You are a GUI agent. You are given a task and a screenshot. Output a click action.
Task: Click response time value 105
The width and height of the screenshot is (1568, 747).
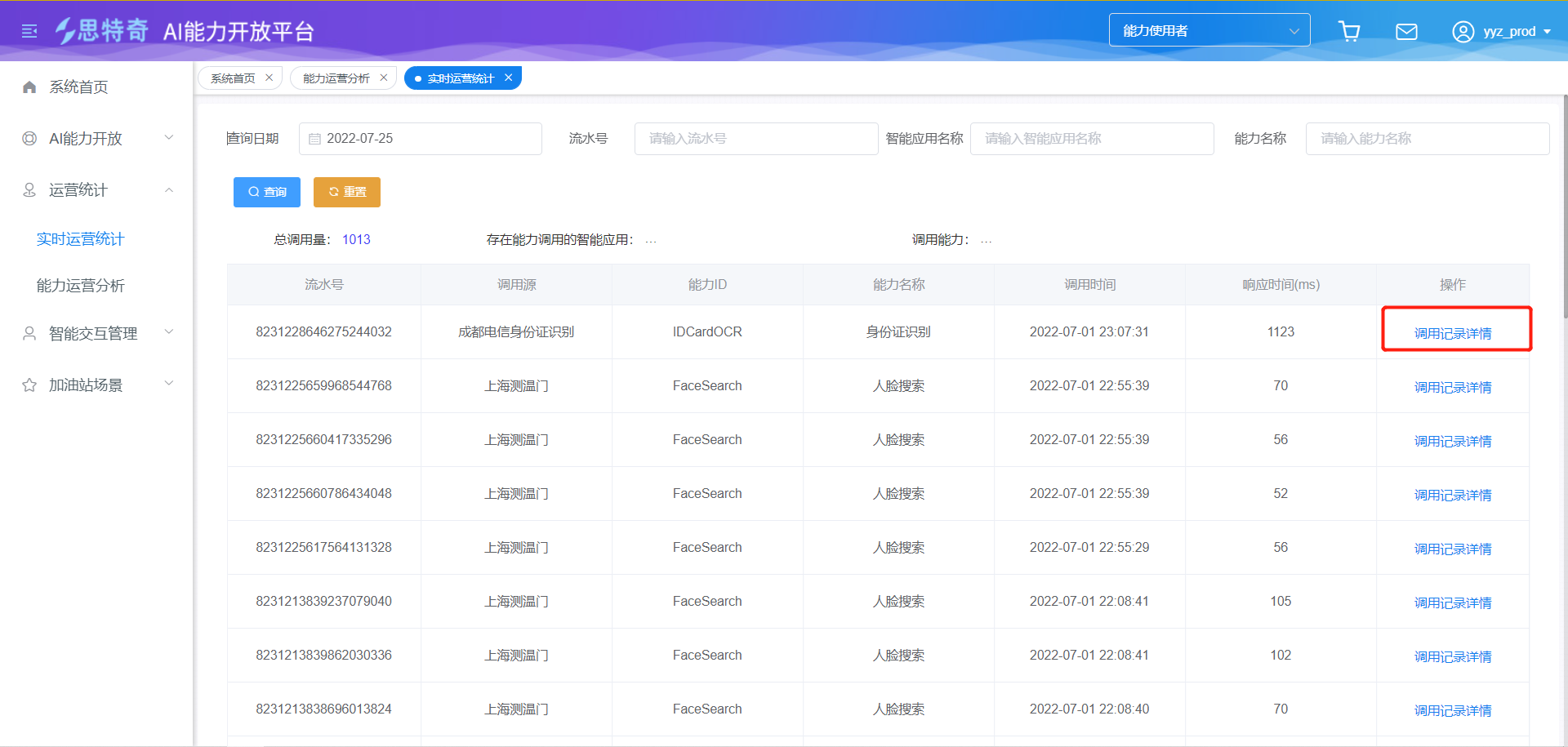click(1281, 601)
